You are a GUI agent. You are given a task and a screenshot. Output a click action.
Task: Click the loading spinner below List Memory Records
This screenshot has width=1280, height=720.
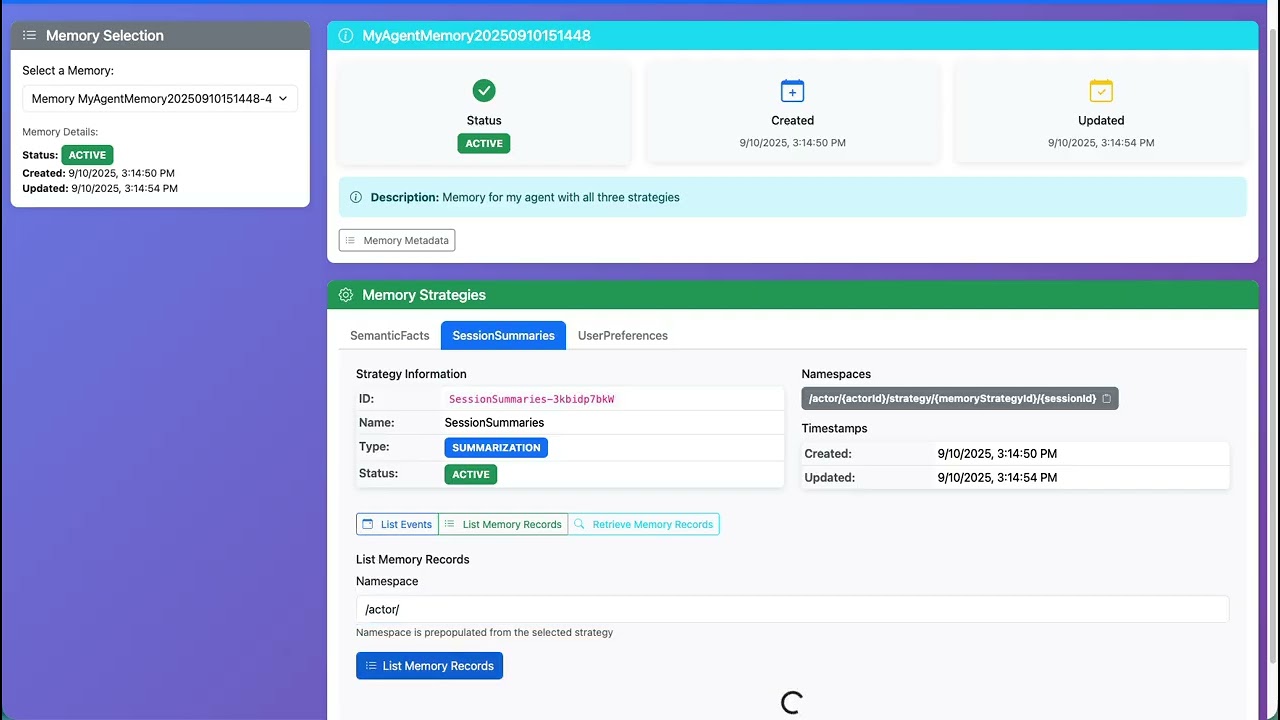point(792,703)
